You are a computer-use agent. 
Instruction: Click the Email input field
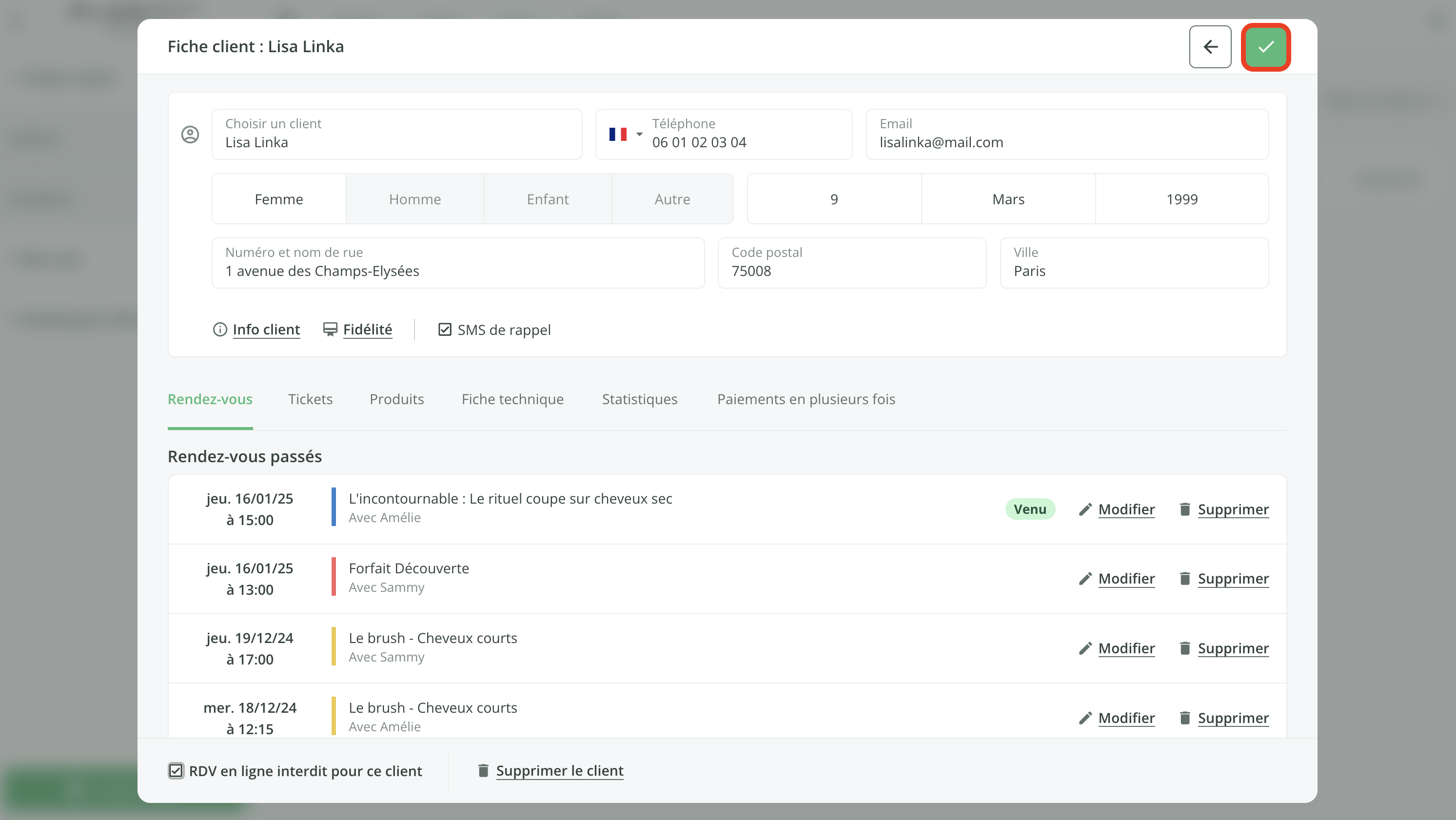[1066, 135]
